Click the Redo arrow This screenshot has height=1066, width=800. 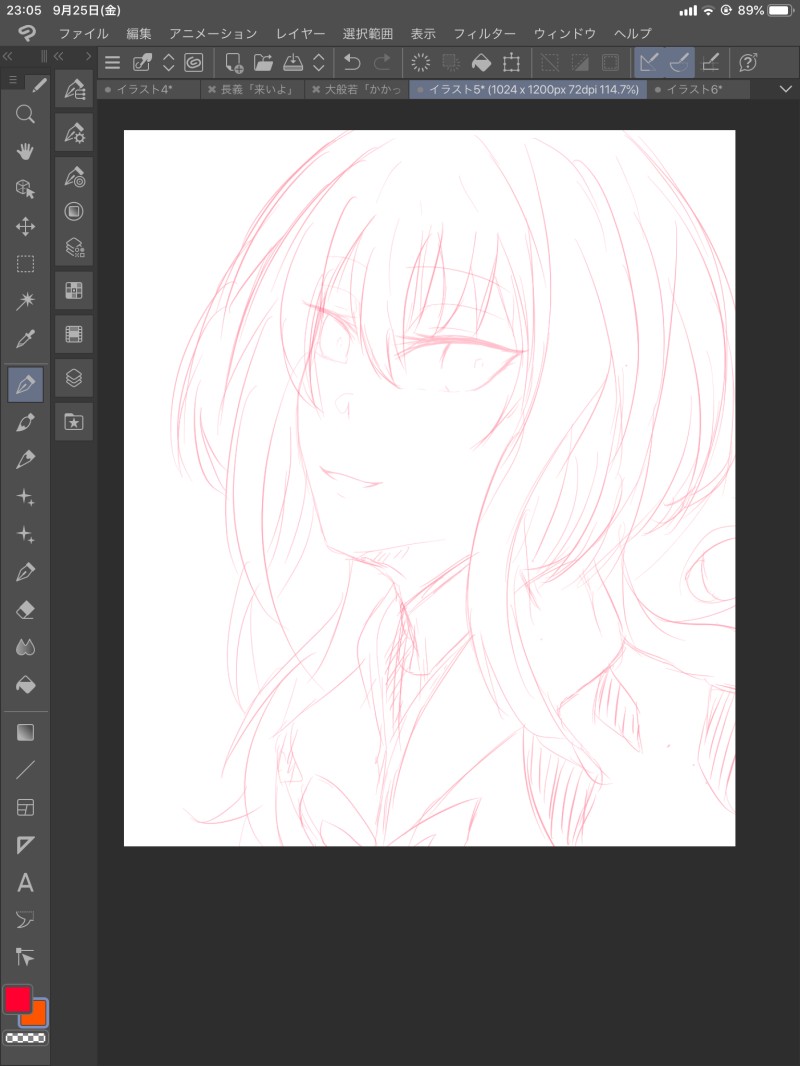pyautogui.click(x=383, y=63)
